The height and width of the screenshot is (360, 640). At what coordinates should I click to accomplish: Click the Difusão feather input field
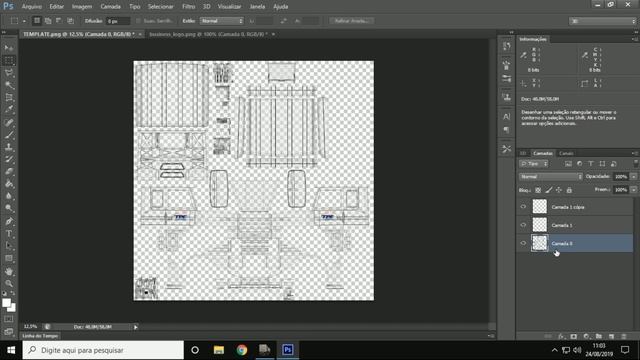click(118, 21)
